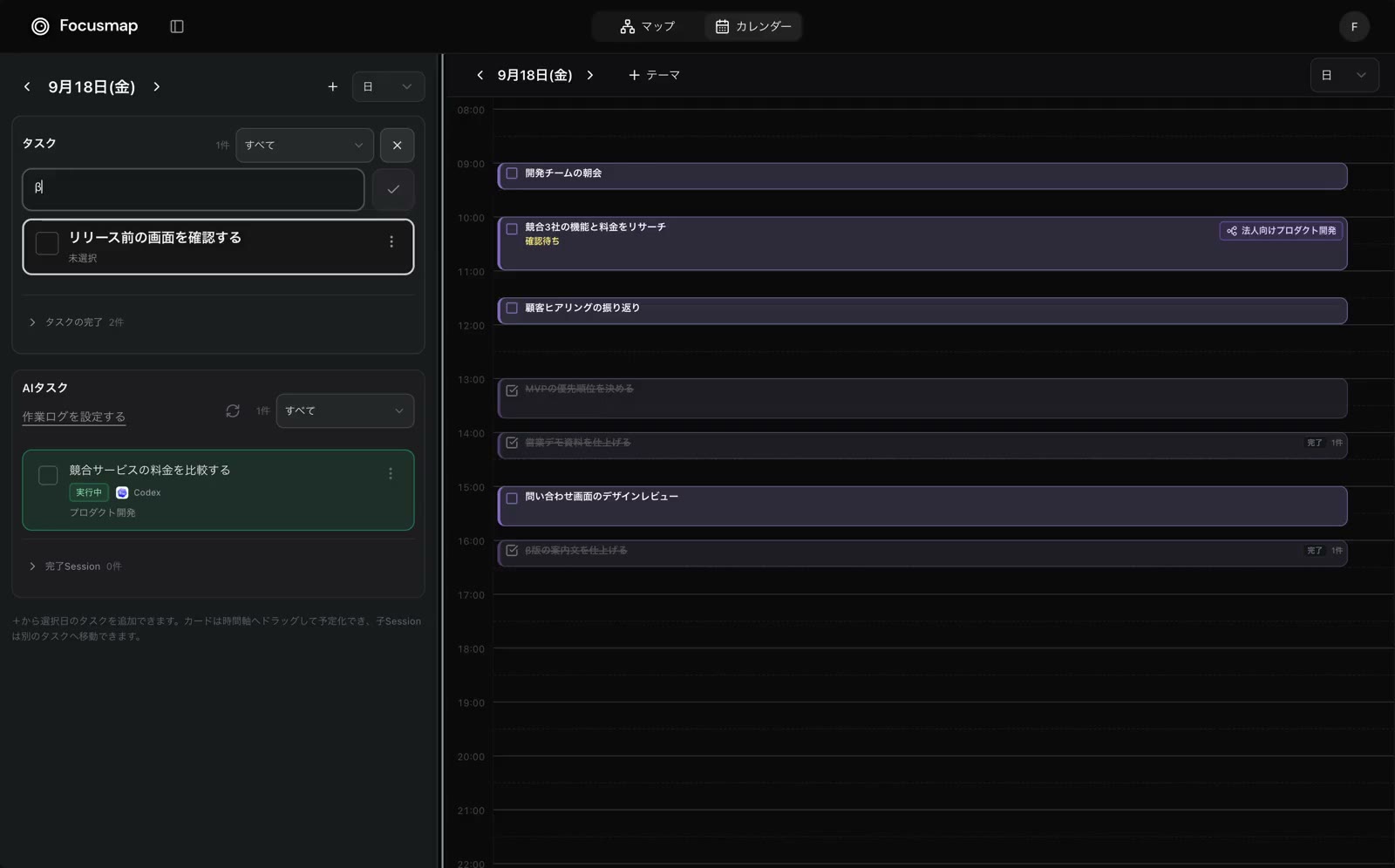Screen dimensions: 1395x868
Task: Expand 完了Session 0件 section
Action: pyautogui.click(x=75, y=566)
